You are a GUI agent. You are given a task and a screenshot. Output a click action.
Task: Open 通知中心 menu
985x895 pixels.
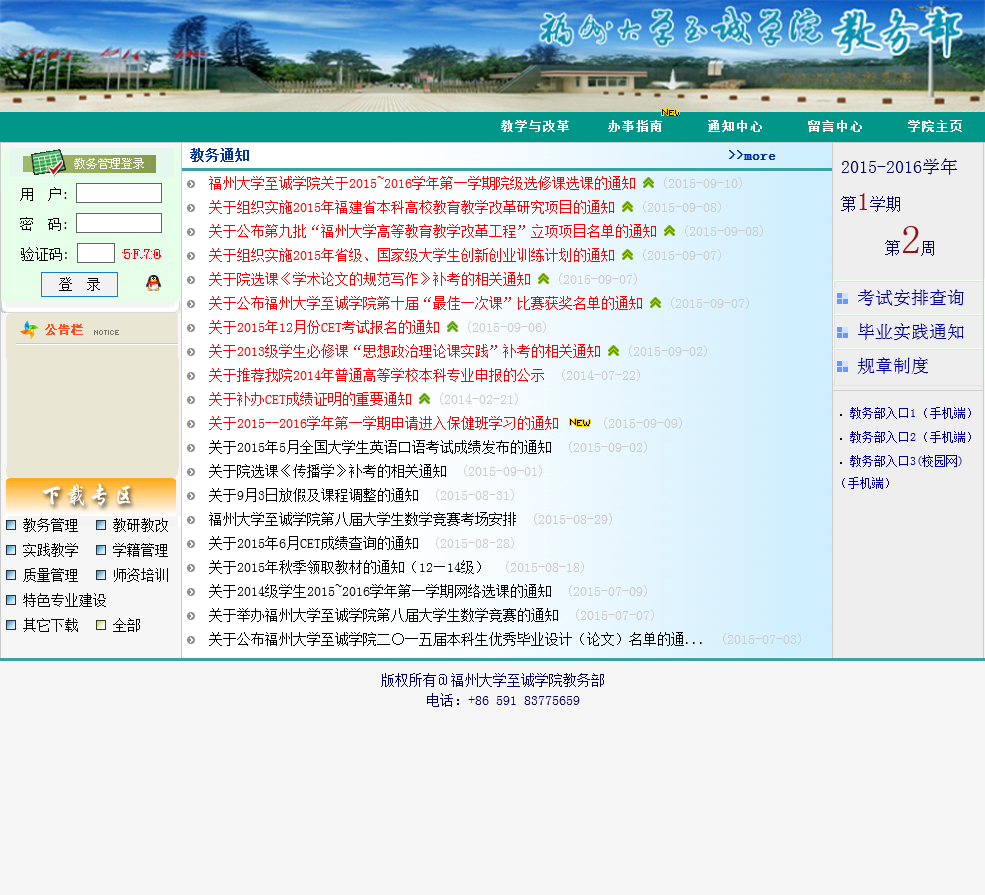click(x=735, y=126)
